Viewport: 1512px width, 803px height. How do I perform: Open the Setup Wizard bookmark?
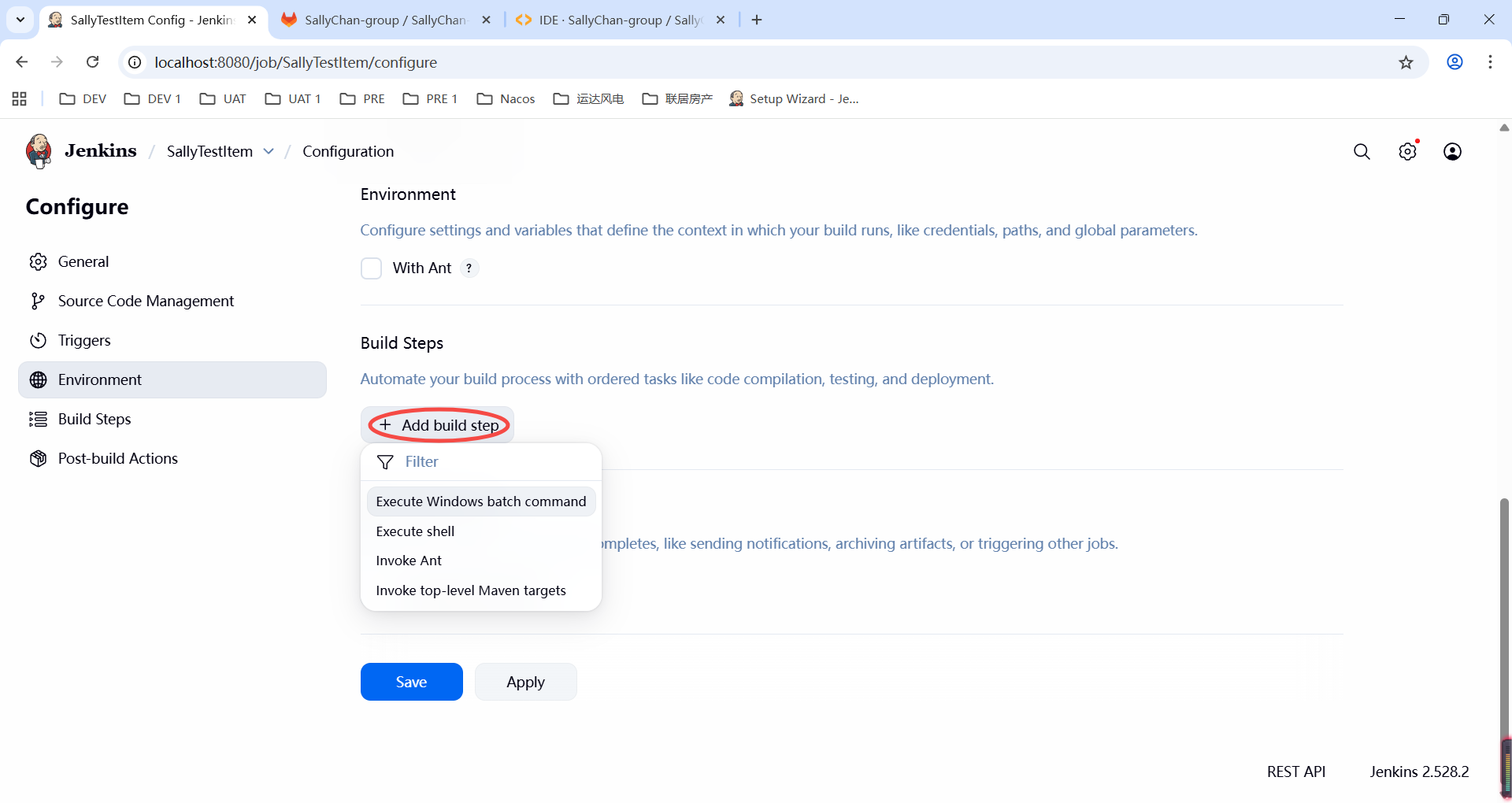point(794,98)
